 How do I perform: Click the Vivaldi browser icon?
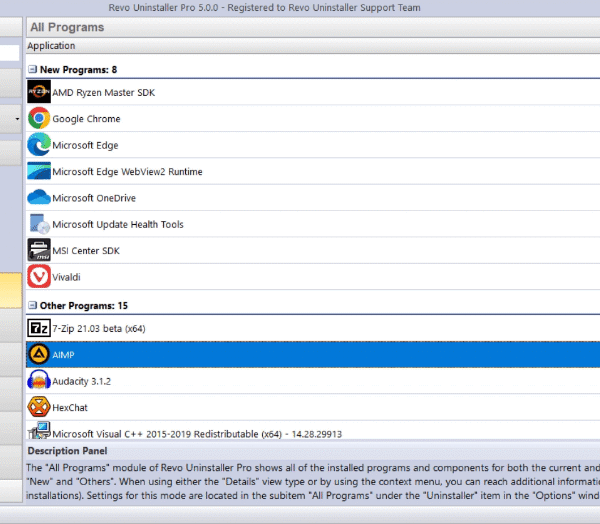click(39, 276)
